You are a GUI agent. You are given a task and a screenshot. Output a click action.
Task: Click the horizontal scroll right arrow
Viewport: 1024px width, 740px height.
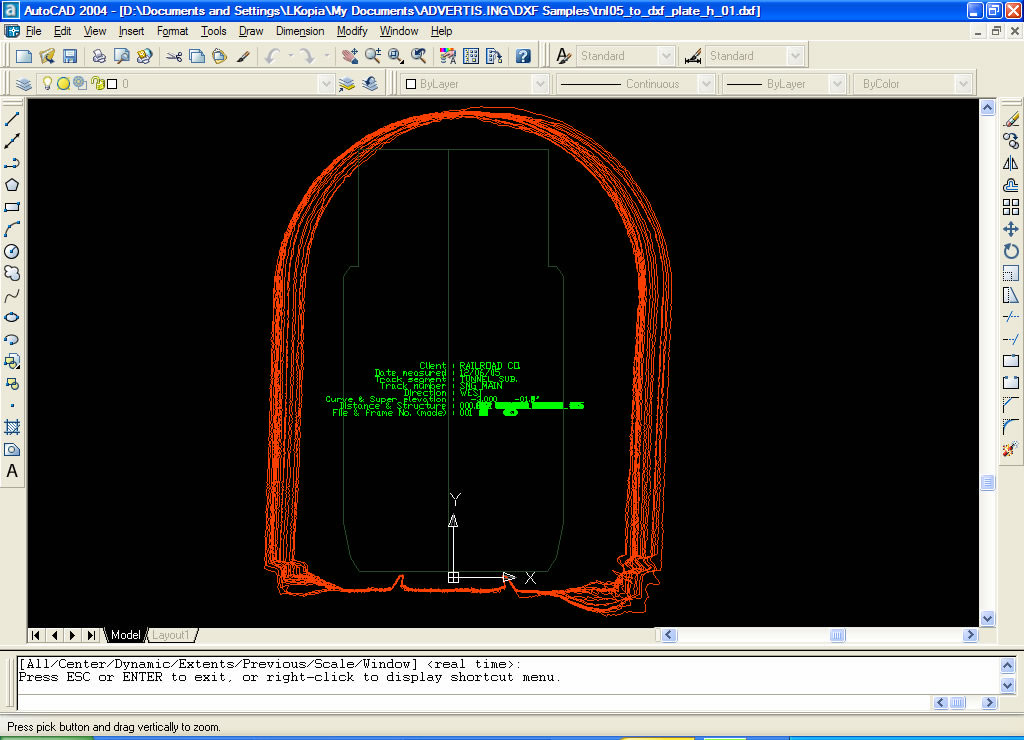coord(970,635)
